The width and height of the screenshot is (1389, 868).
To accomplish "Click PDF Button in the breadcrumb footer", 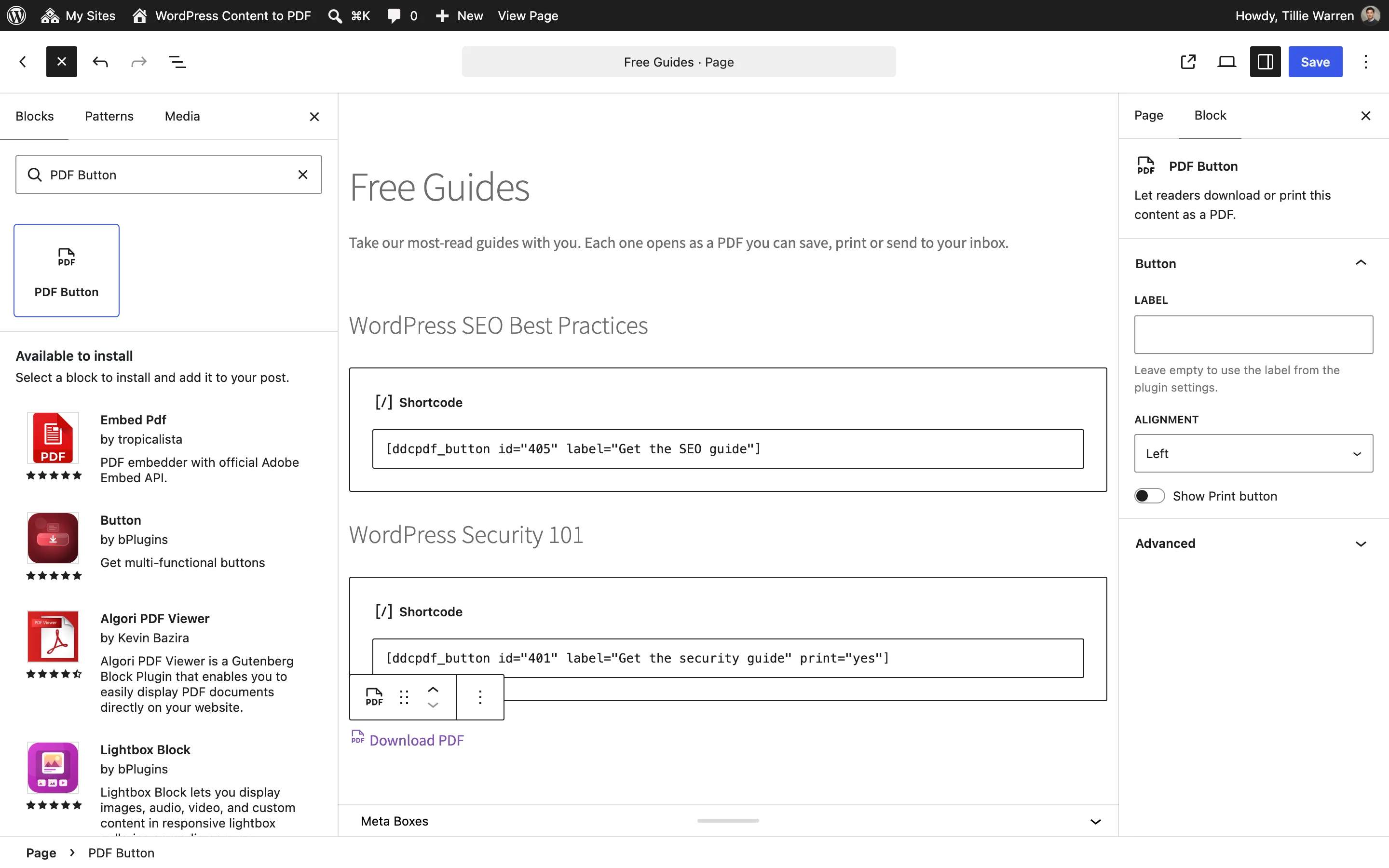I will point(121,853).
